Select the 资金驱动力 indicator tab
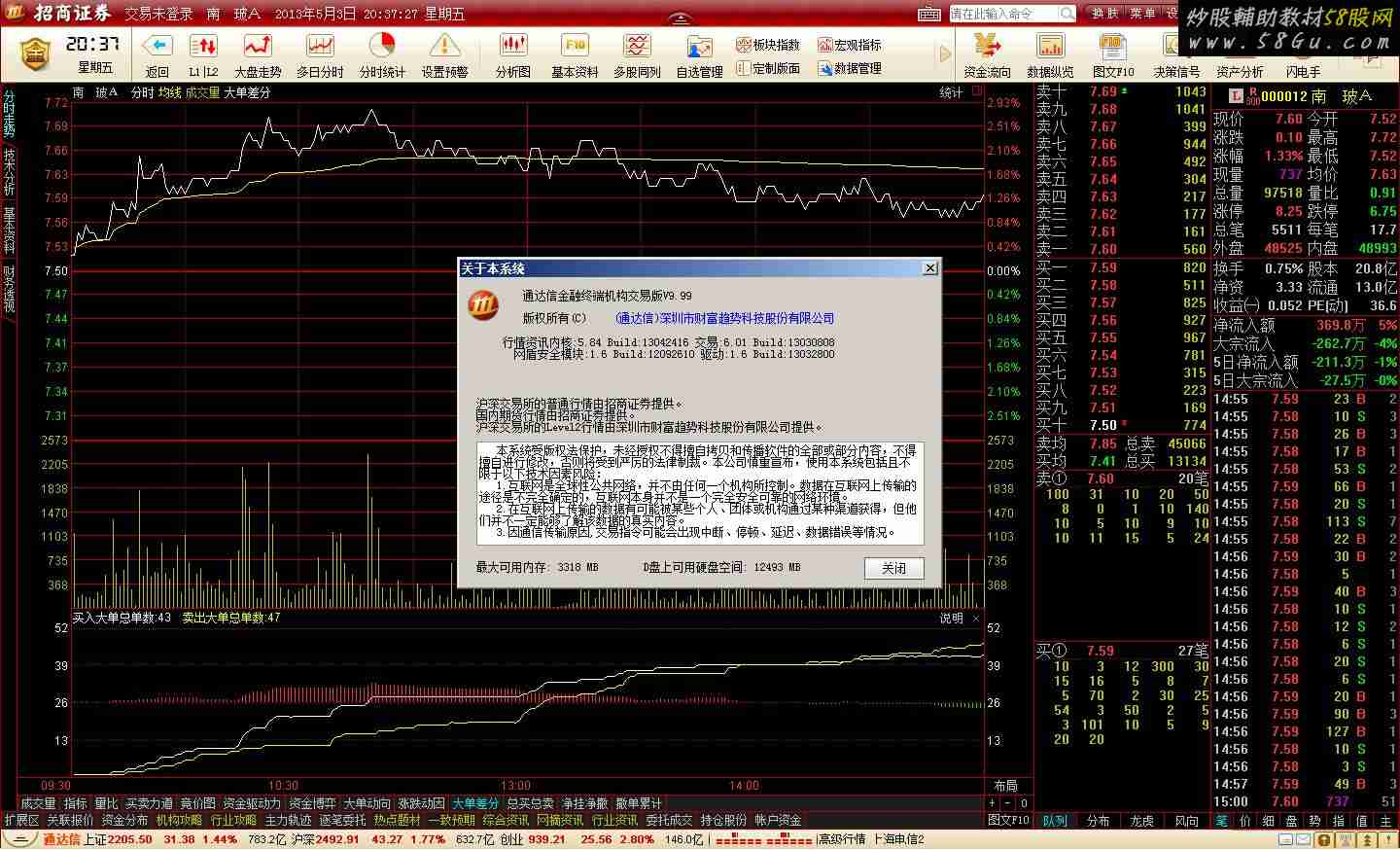 [252, 803]
